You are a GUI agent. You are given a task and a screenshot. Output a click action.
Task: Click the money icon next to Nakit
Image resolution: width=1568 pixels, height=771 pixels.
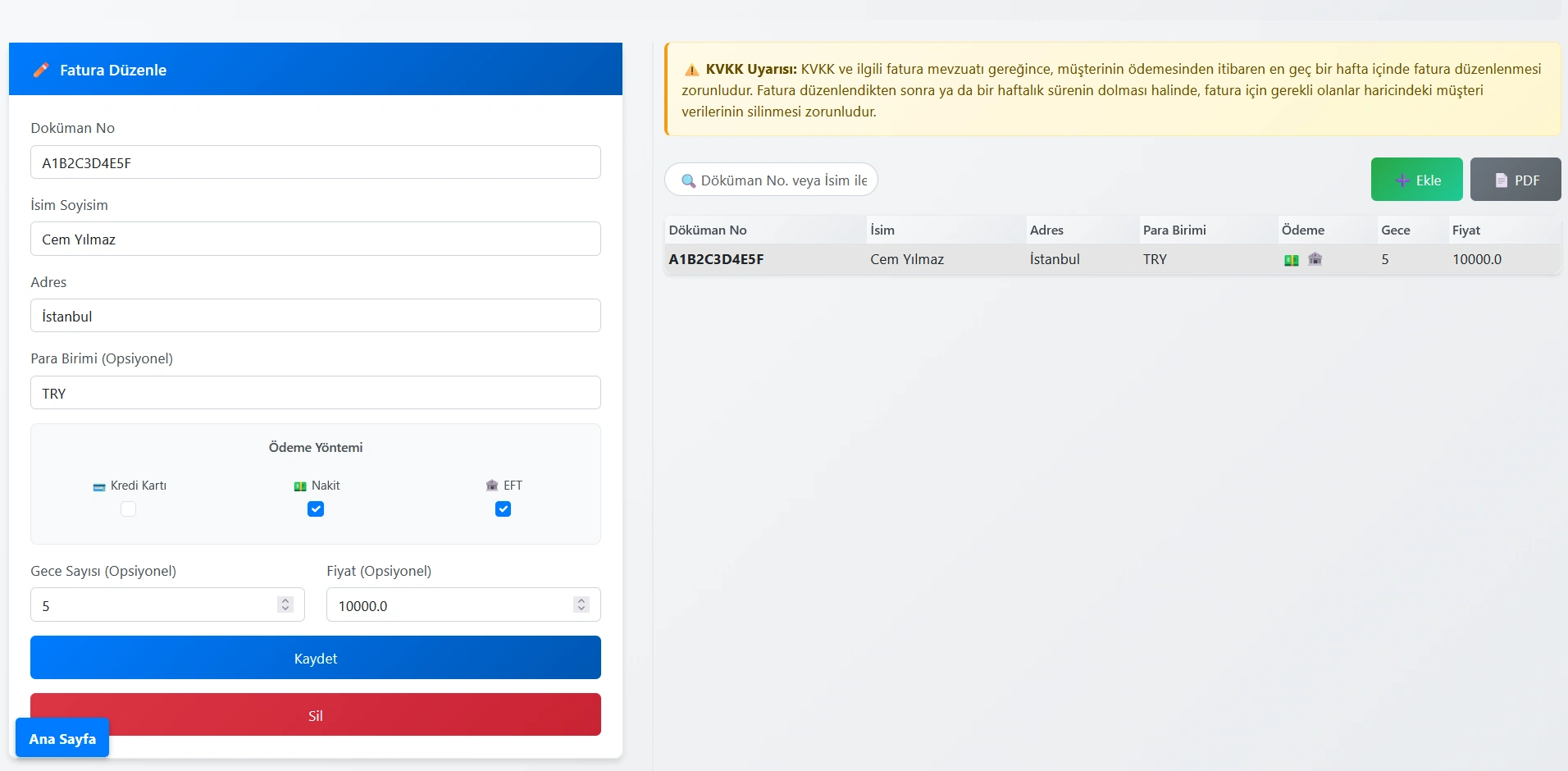(x=300, y=486)
